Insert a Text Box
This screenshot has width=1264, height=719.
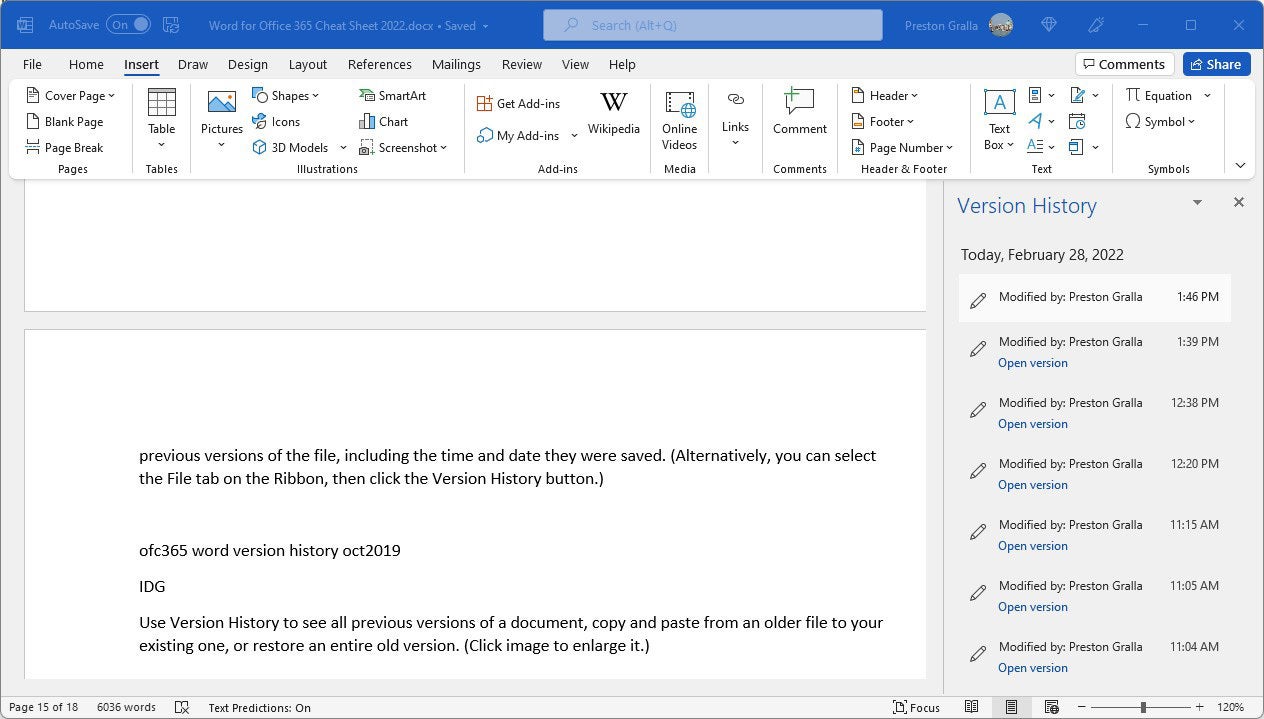click(999, 119)
